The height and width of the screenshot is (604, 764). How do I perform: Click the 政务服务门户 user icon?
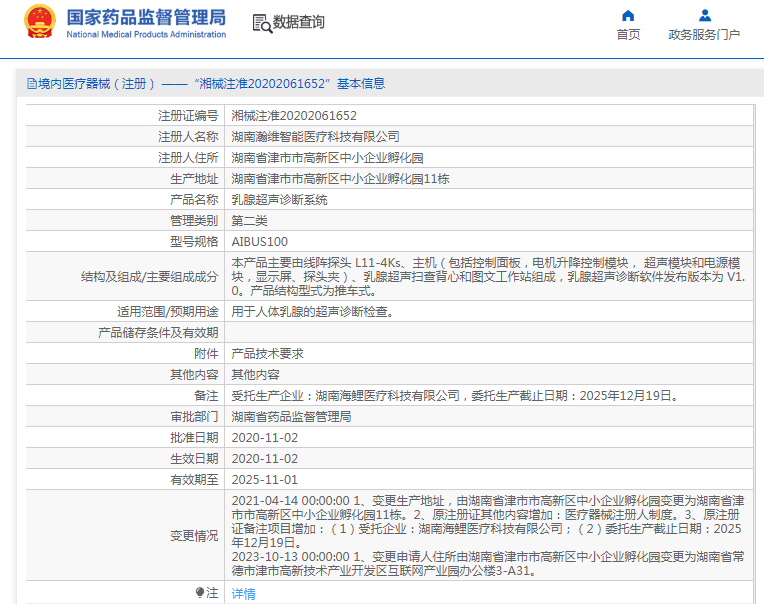pyautogui.click(x=705, y=16)
